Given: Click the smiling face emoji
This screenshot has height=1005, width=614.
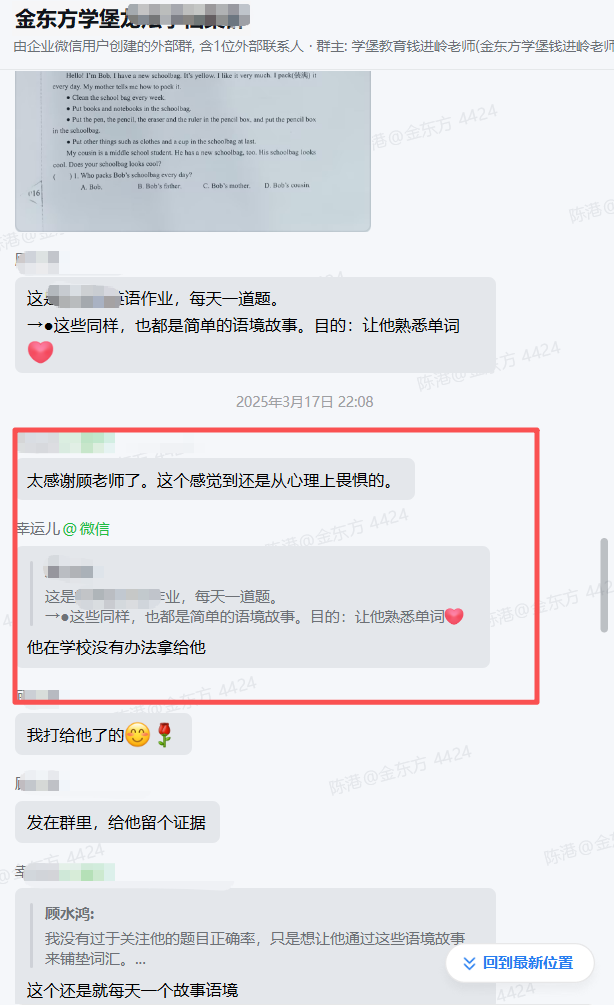Looking at the screenshot, I should pos(137,735).
